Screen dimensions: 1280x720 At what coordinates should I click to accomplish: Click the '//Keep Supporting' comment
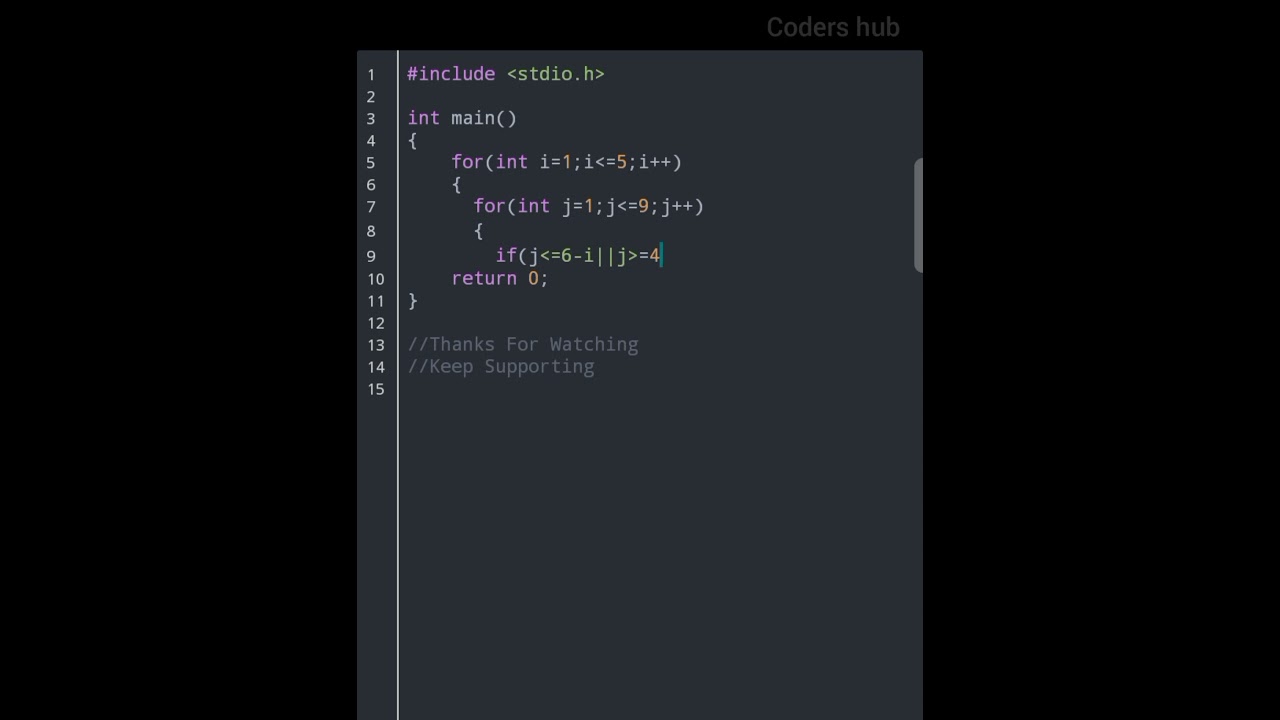point(501,366)
